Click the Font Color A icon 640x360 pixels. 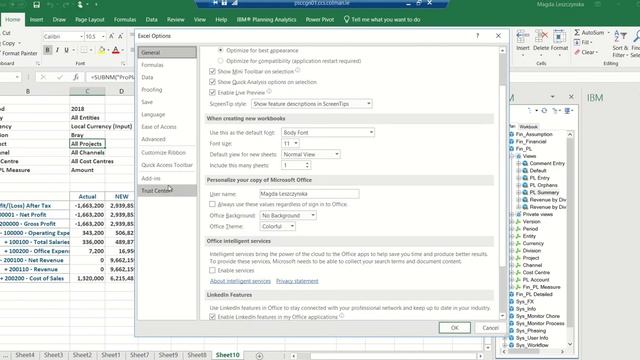(x=116, y=50)
